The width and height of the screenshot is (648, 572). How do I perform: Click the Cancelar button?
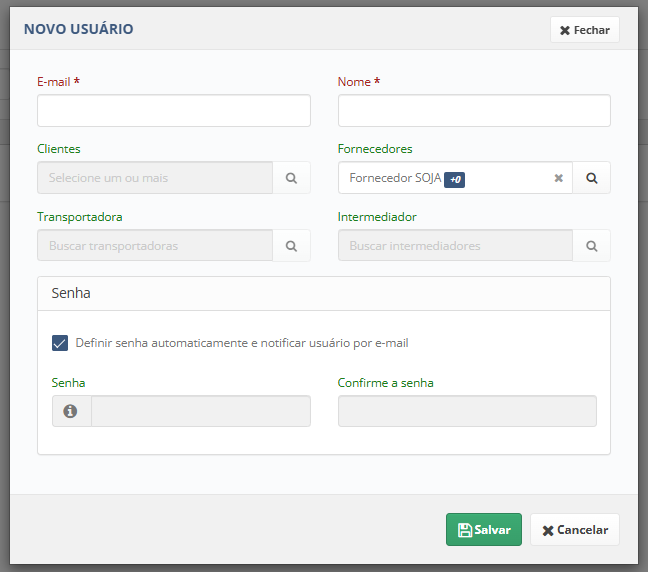click(x=575, y=529)
